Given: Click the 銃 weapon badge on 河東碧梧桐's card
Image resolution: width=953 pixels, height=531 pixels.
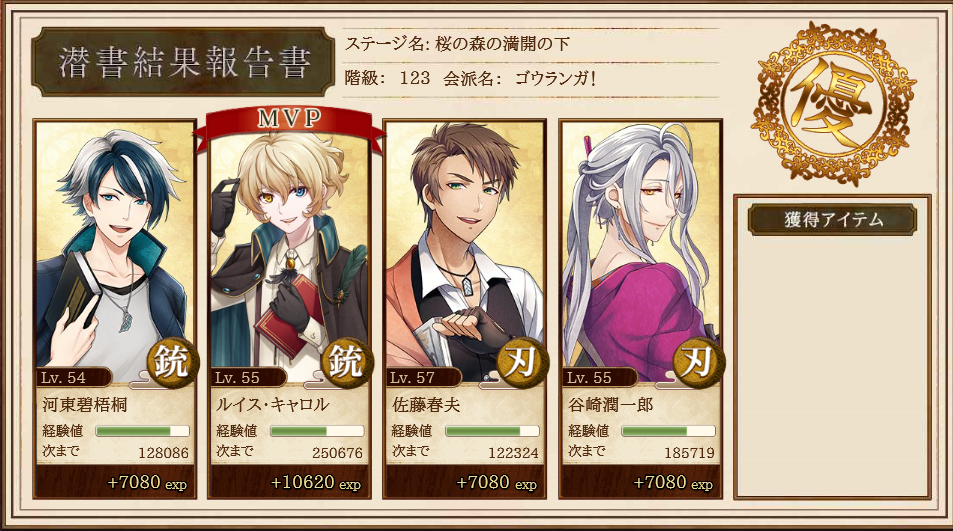Looking at the screenshot, I should [x=172, y=363].
